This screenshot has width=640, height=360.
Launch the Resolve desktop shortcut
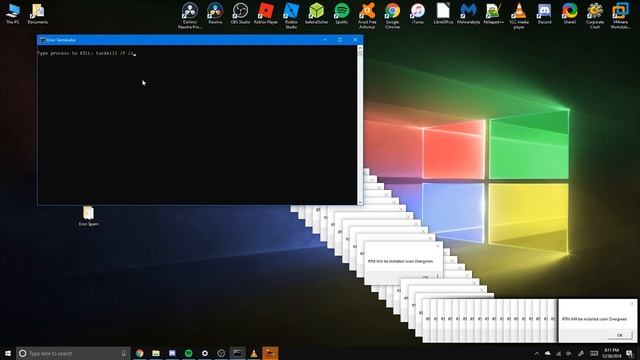point(215,13)
